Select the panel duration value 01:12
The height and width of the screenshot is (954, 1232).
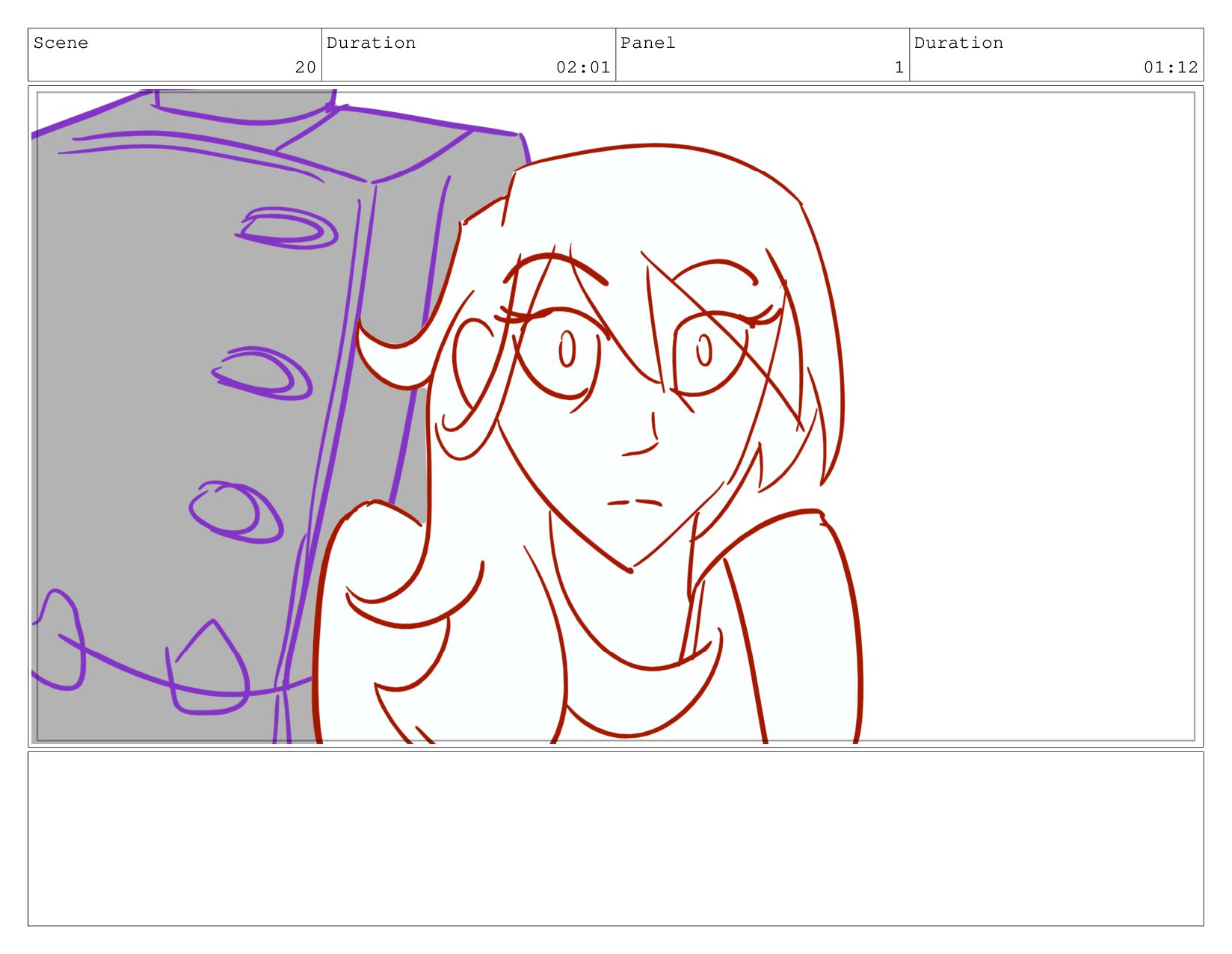click(x=1171, y=67)
